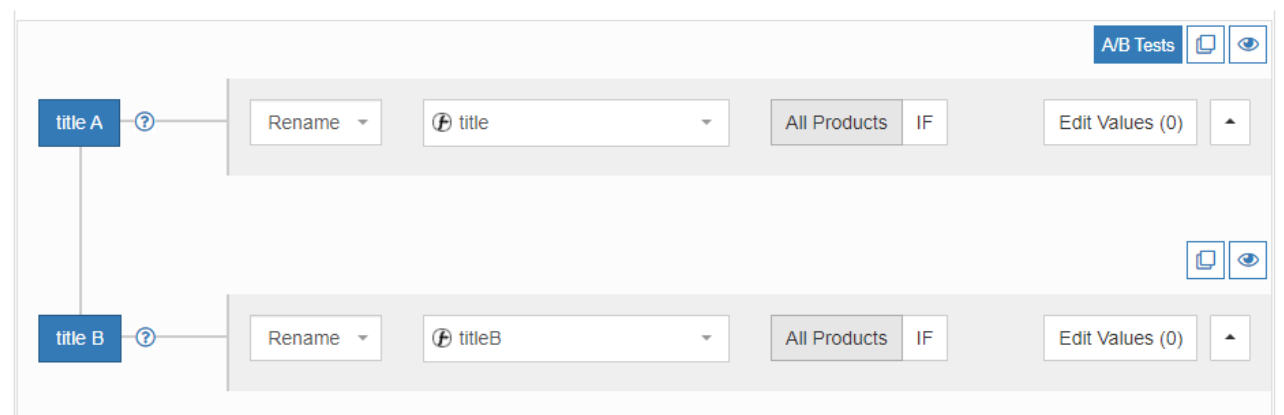Open the Rename dropdown in the title A row
The height and width of the screenshot is (415, 1284).
pos(315,123)
